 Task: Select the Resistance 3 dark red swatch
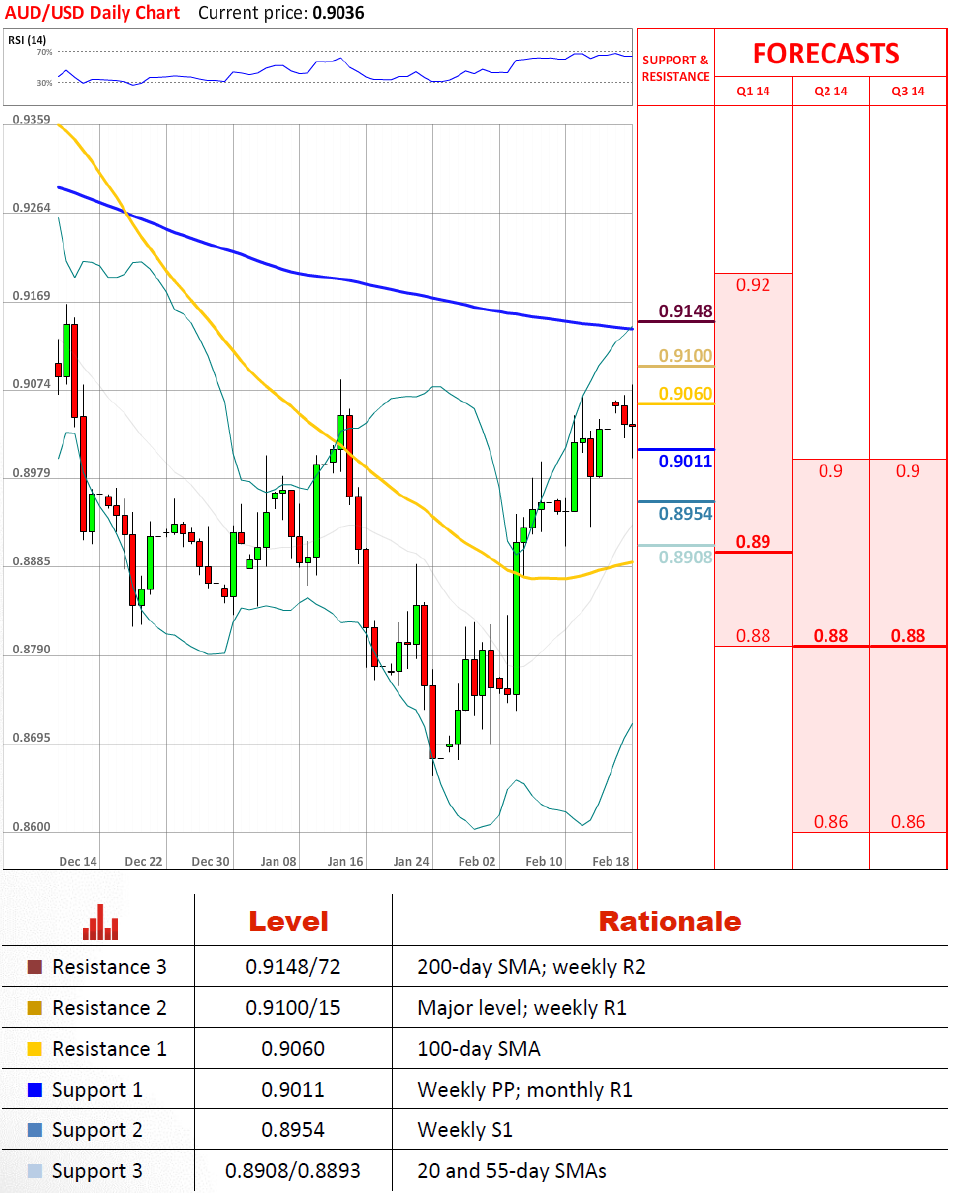(35, 967)
